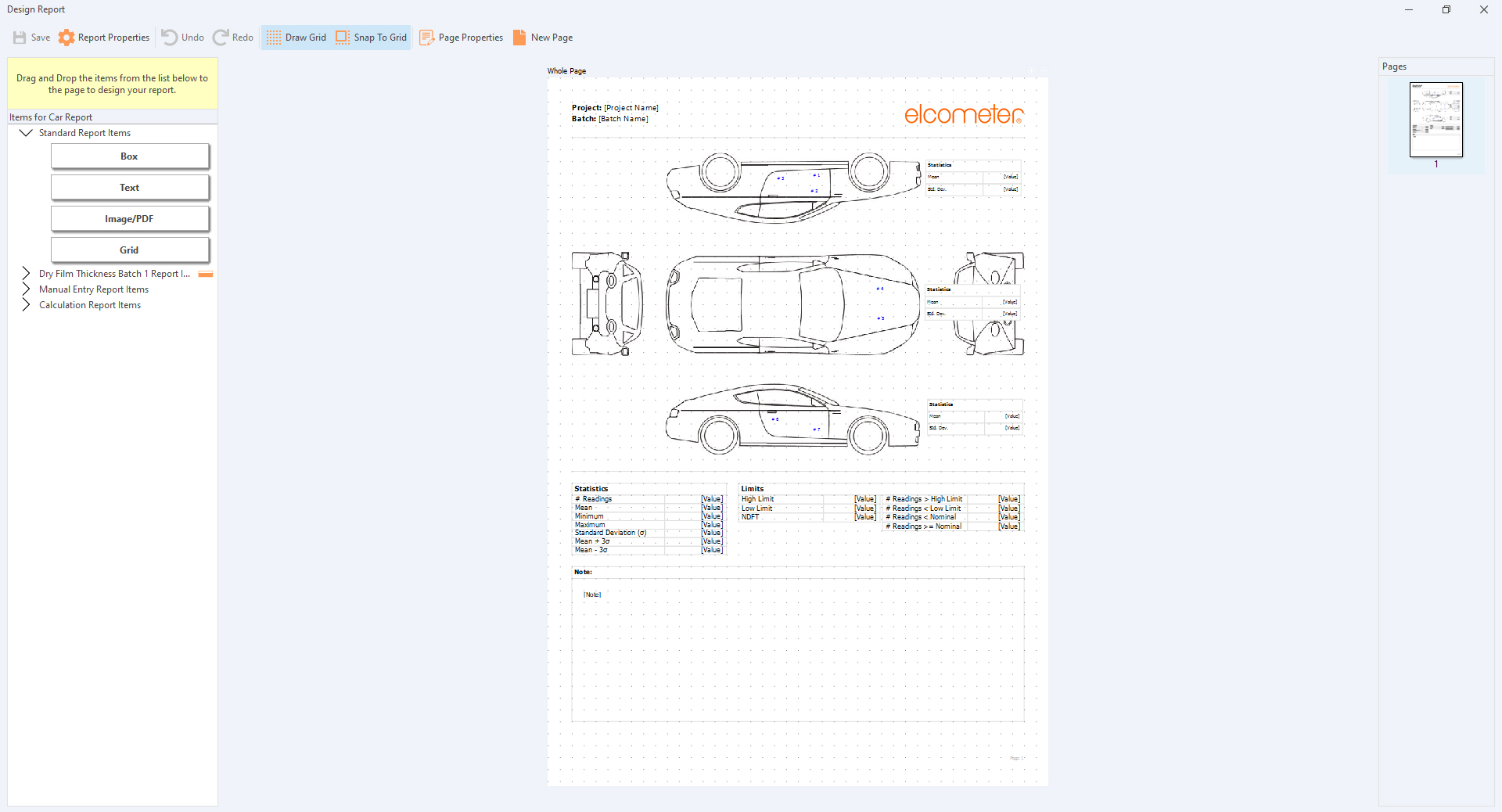
Task: Click the Save disk icon
Action: click(x=20, y=38)
